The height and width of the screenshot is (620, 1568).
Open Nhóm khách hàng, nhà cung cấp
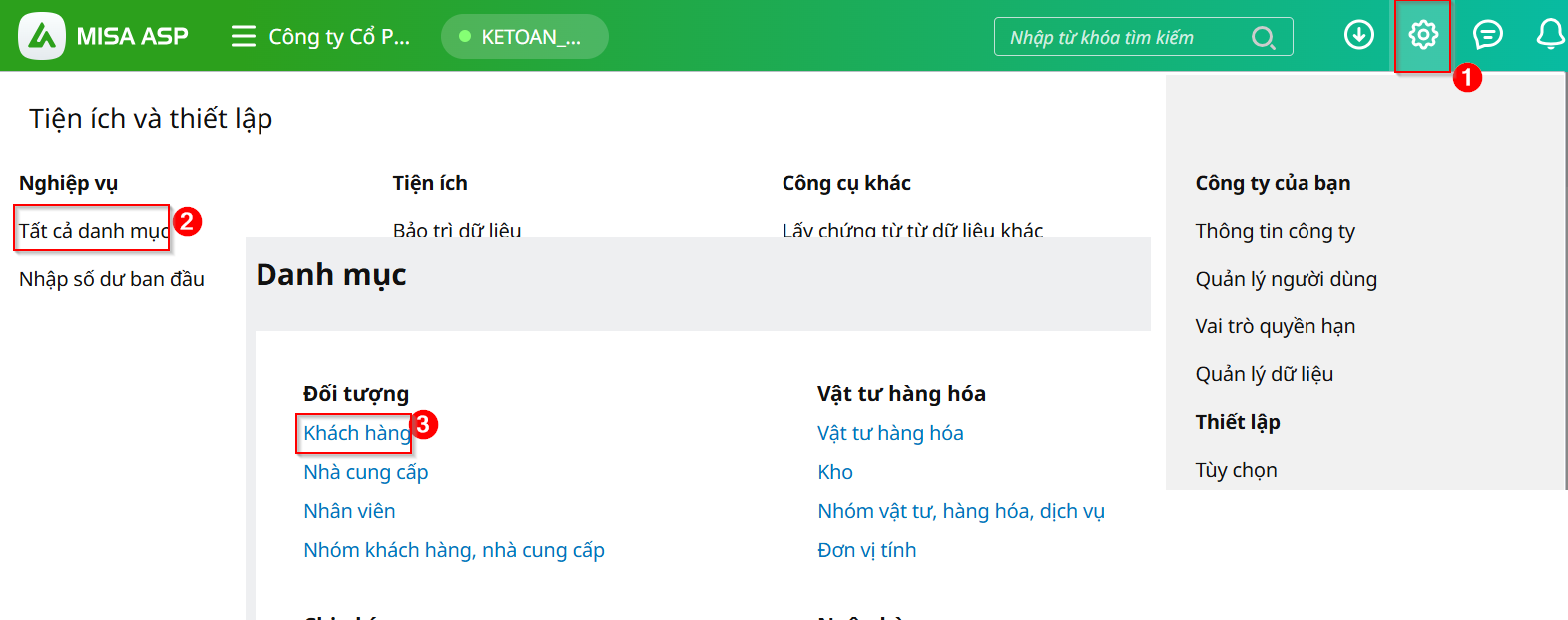click(453, 550)
